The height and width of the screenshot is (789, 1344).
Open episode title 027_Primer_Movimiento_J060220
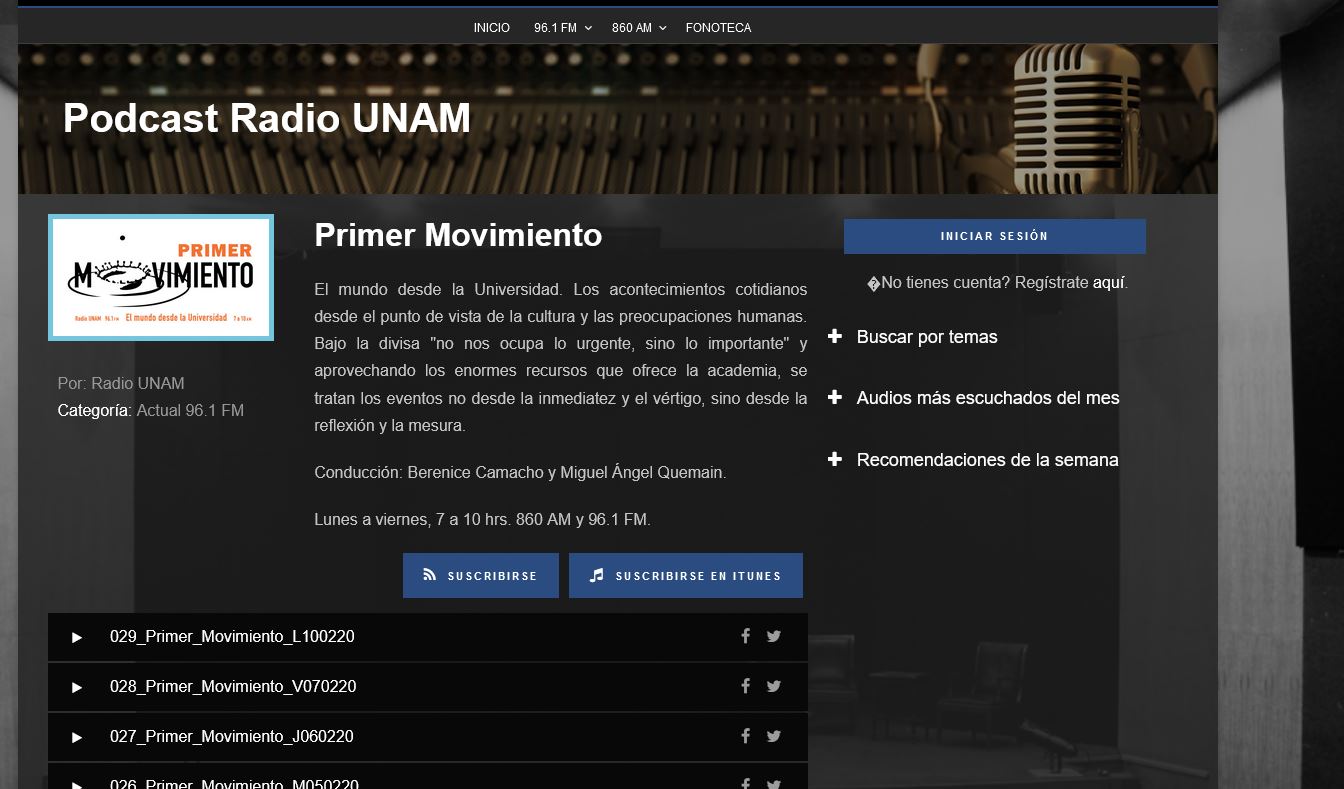click(x=232, y=737)
